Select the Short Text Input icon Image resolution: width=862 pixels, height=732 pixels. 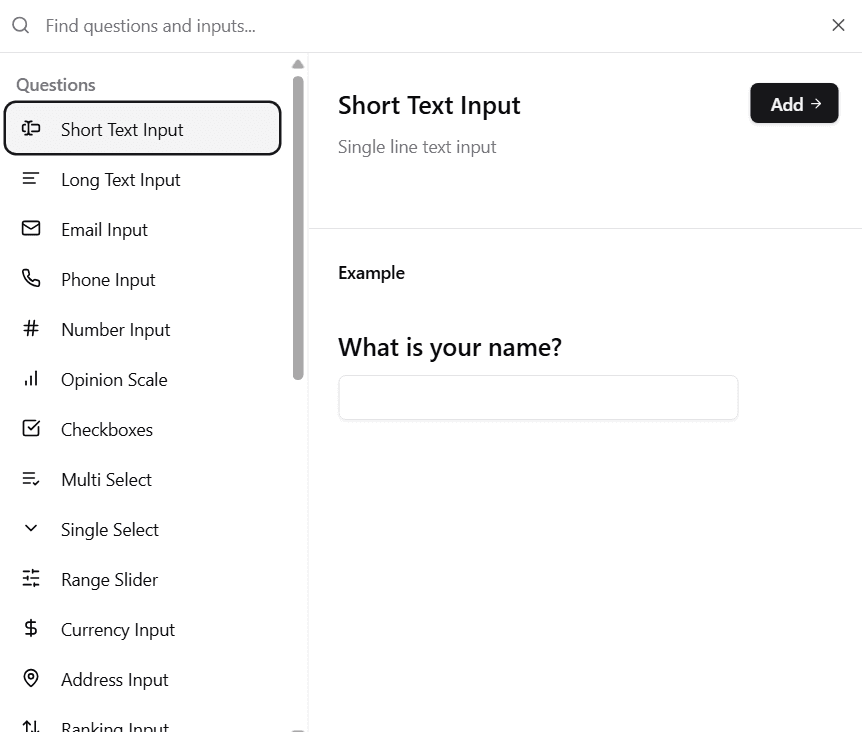[x=30, y=128]
